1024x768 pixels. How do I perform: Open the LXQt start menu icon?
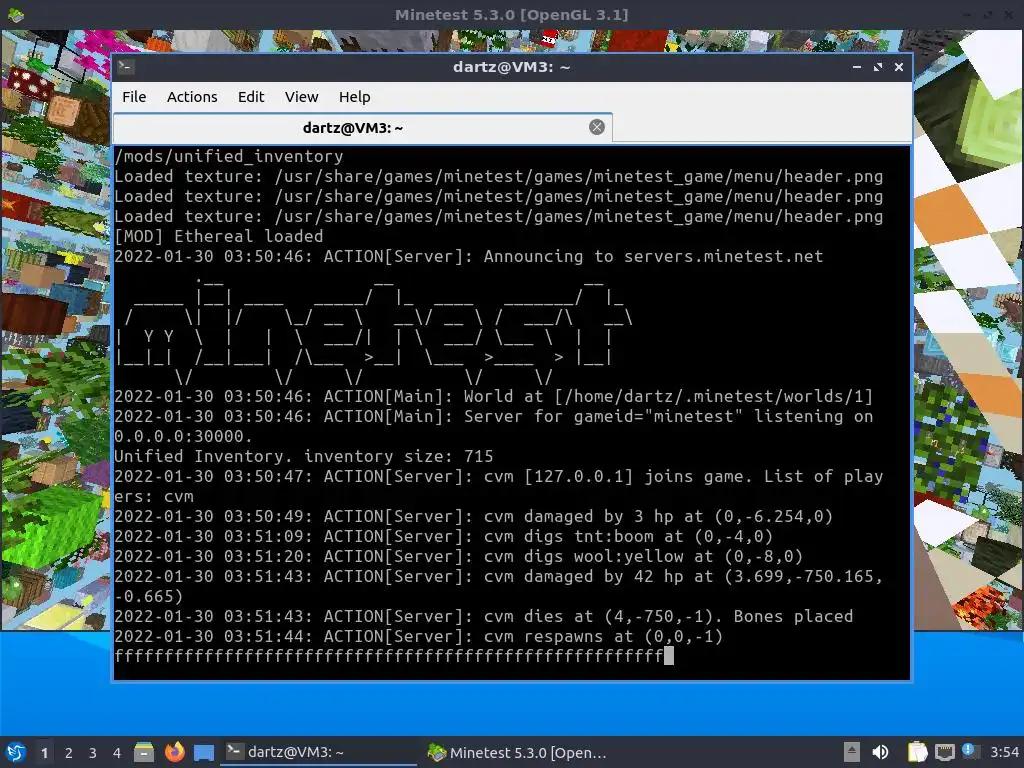tap(16, 752)
